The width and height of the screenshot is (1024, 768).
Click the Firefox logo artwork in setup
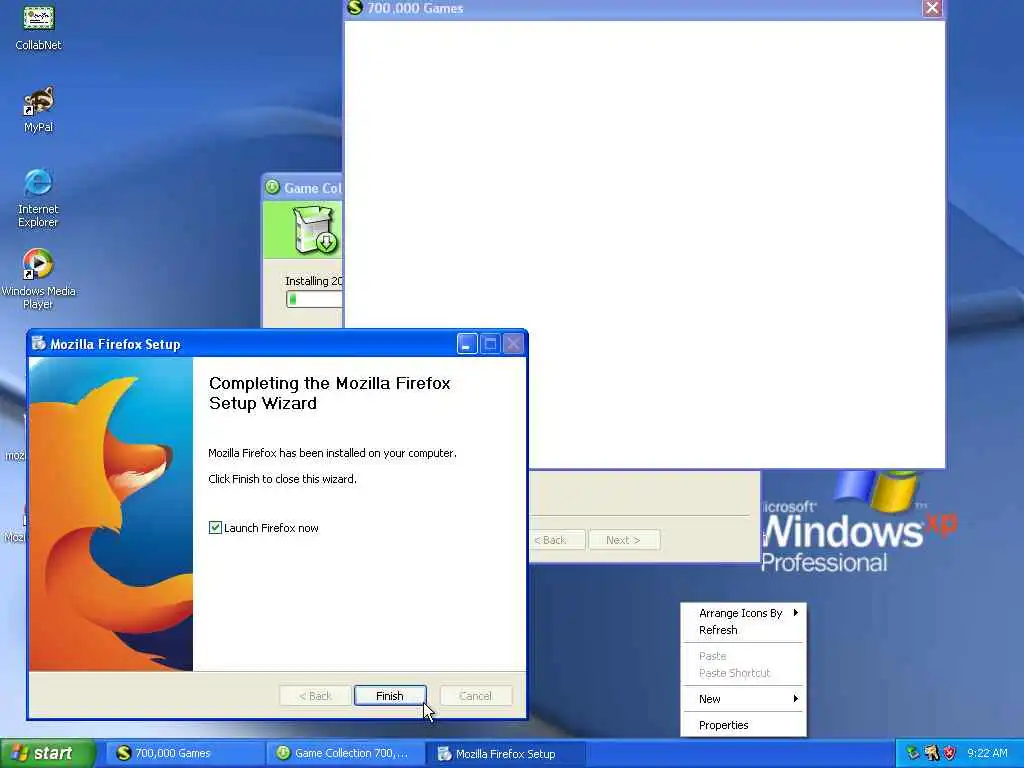click(x=111, y=514)
